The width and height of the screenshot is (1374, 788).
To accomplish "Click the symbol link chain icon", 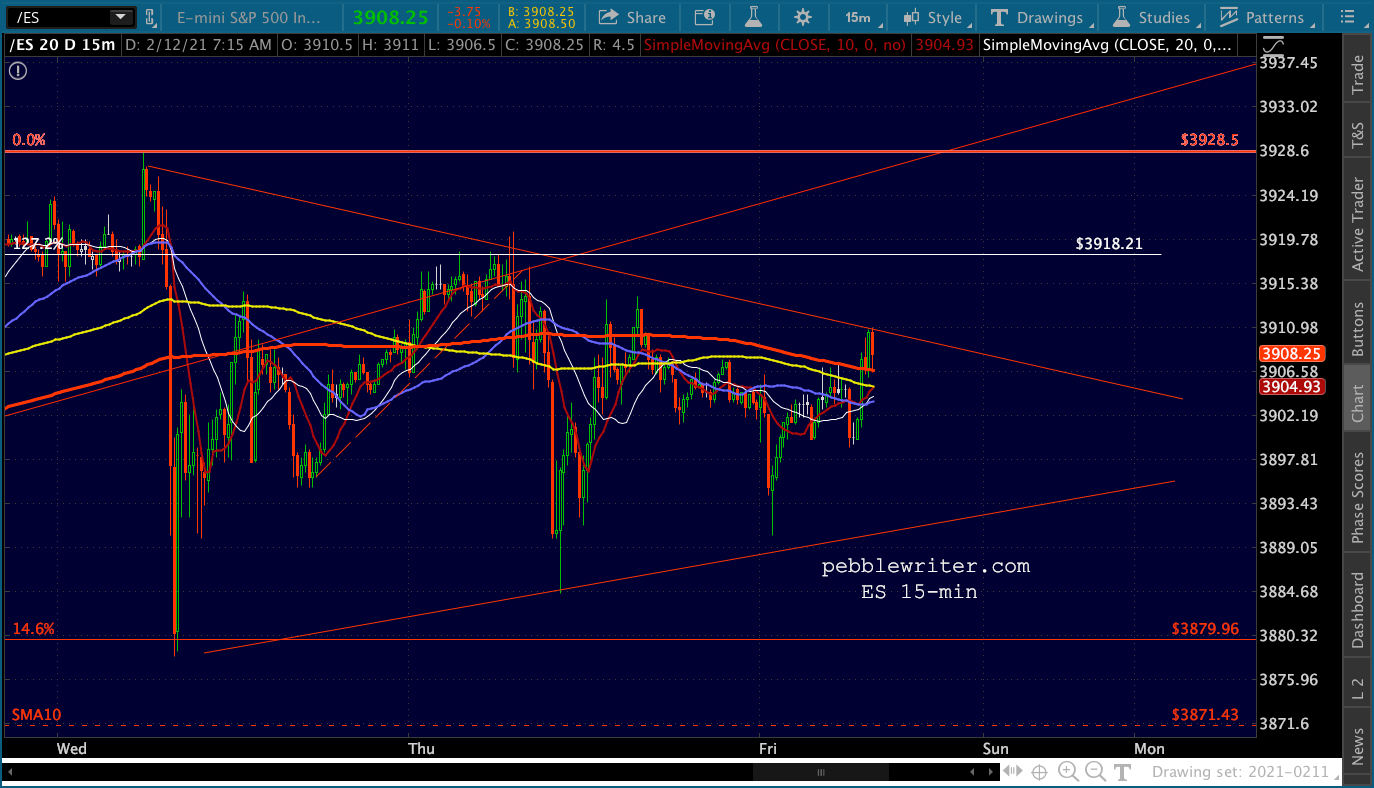I will pyautogui.click(x=149, y=17).
